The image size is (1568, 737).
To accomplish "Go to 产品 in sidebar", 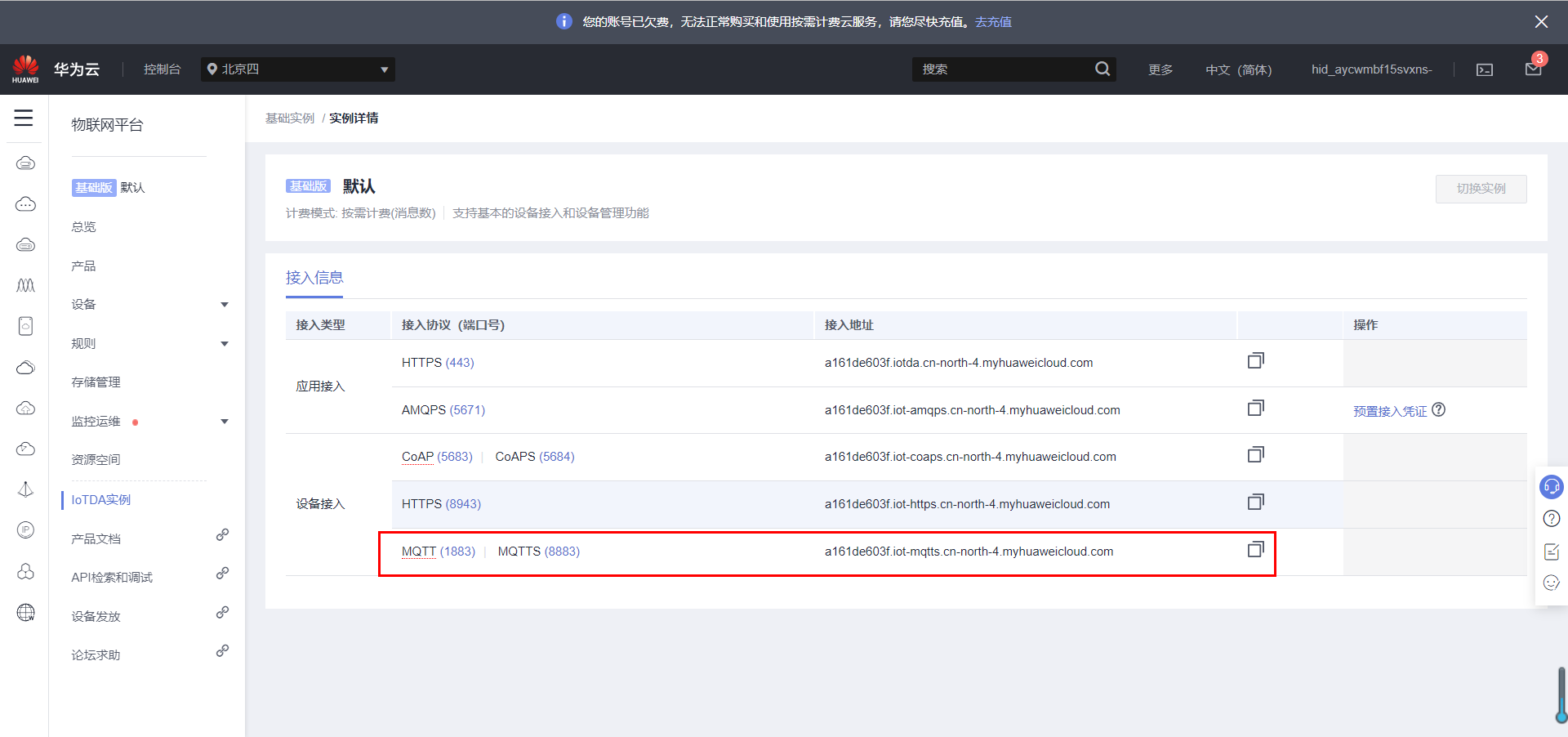I will click(83, 266).
